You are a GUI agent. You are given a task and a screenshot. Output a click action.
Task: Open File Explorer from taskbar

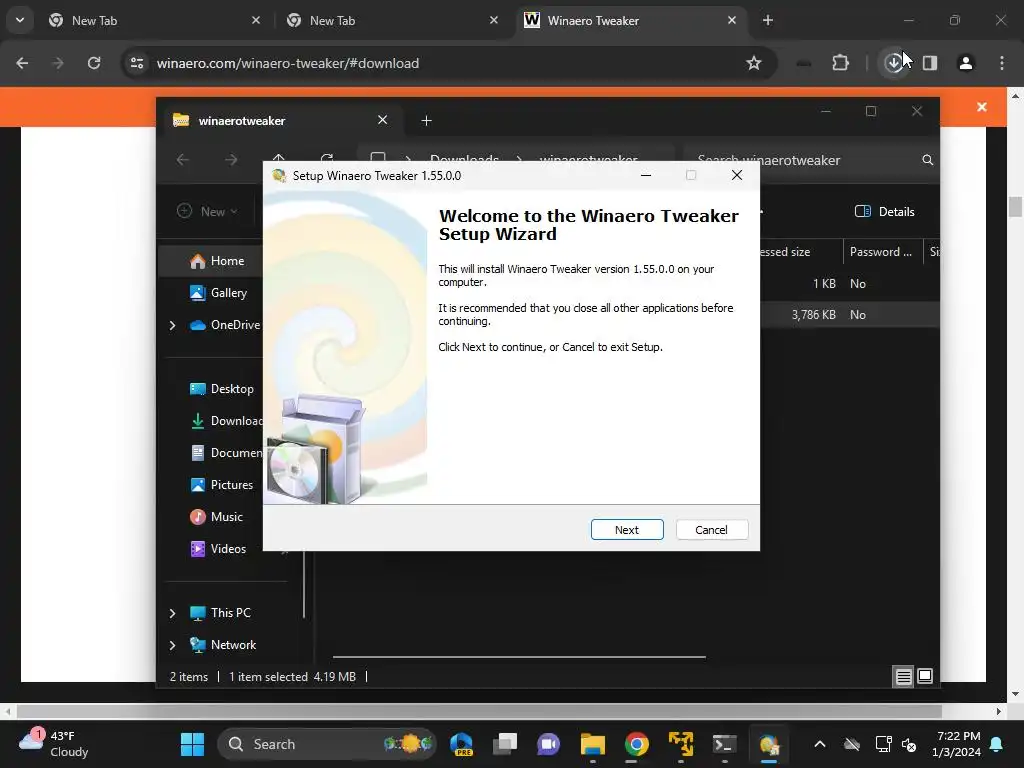pyautogui.click(x=592, y=744)
